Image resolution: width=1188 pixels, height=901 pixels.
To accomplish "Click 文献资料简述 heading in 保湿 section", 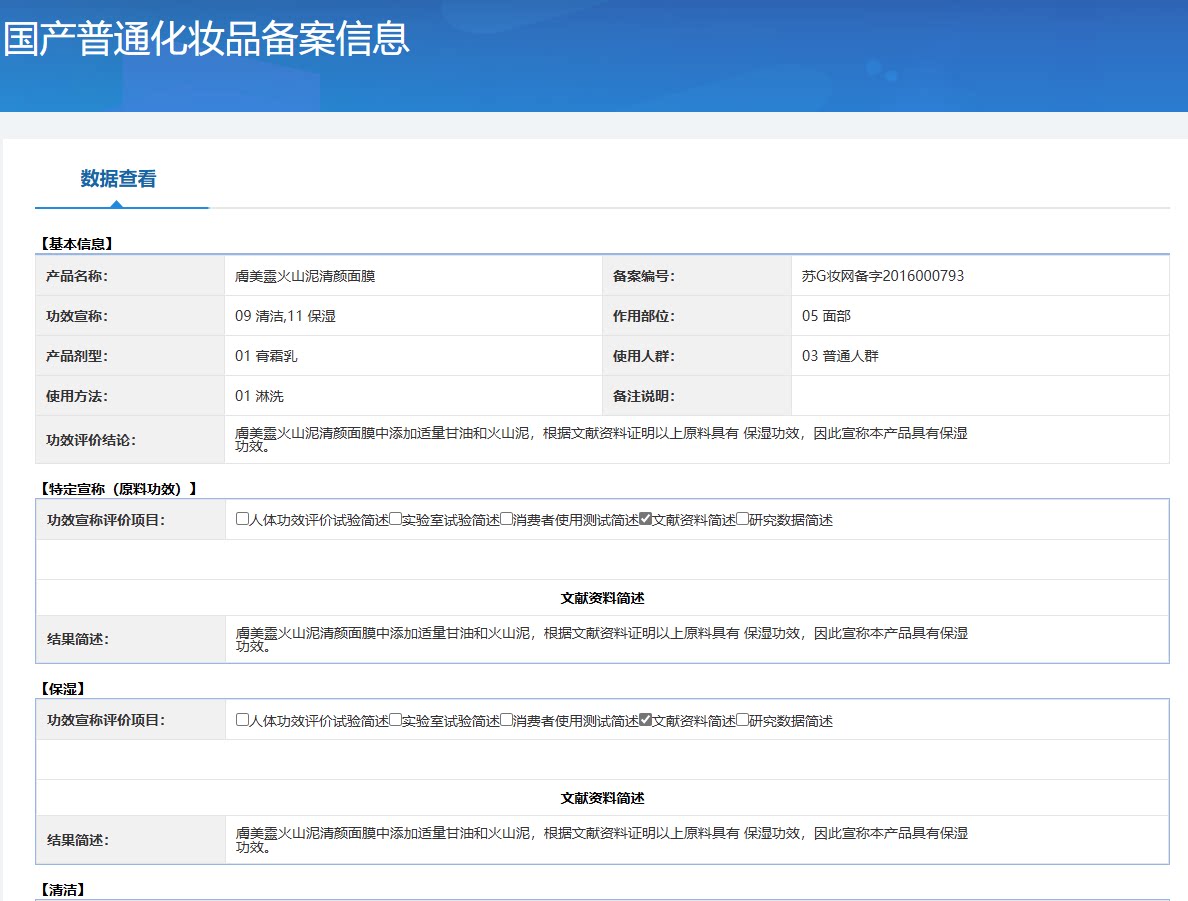I will pos(602,799).
